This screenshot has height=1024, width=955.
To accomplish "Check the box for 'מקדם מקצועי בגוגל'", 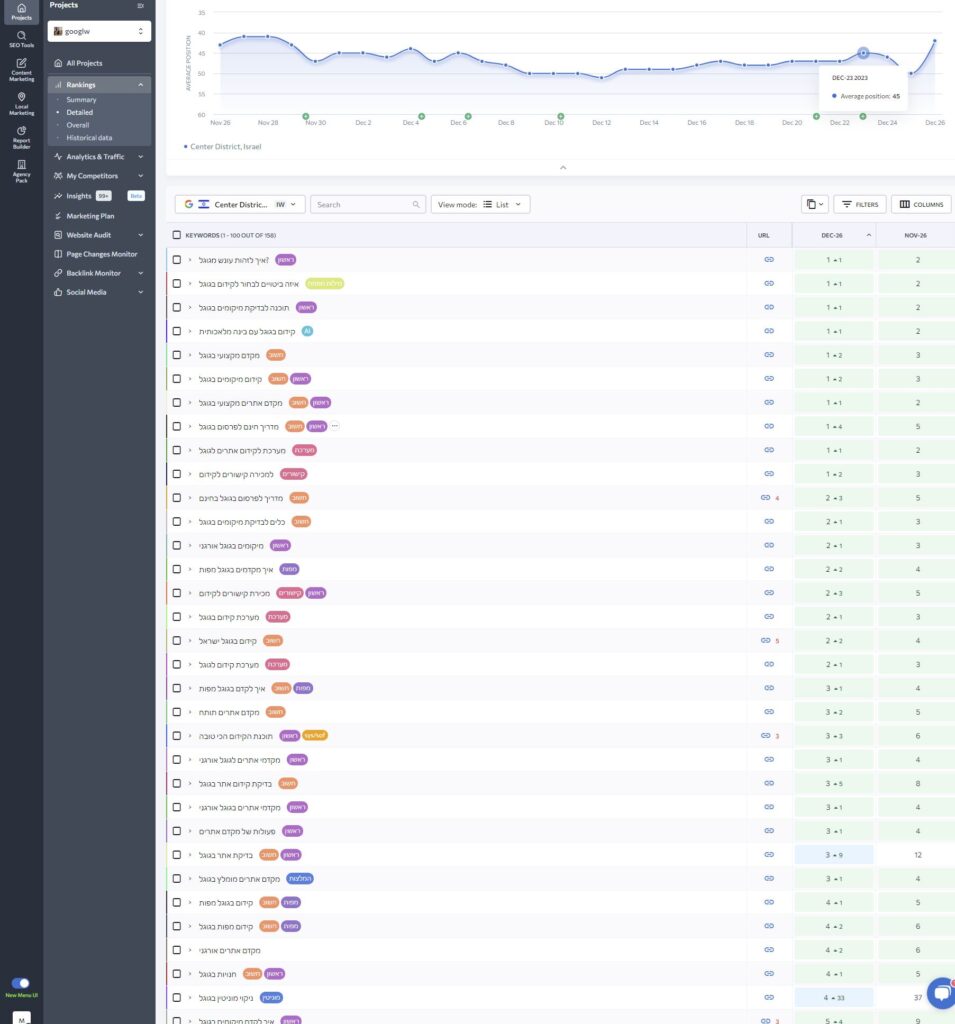I will (x=176, y=355).
